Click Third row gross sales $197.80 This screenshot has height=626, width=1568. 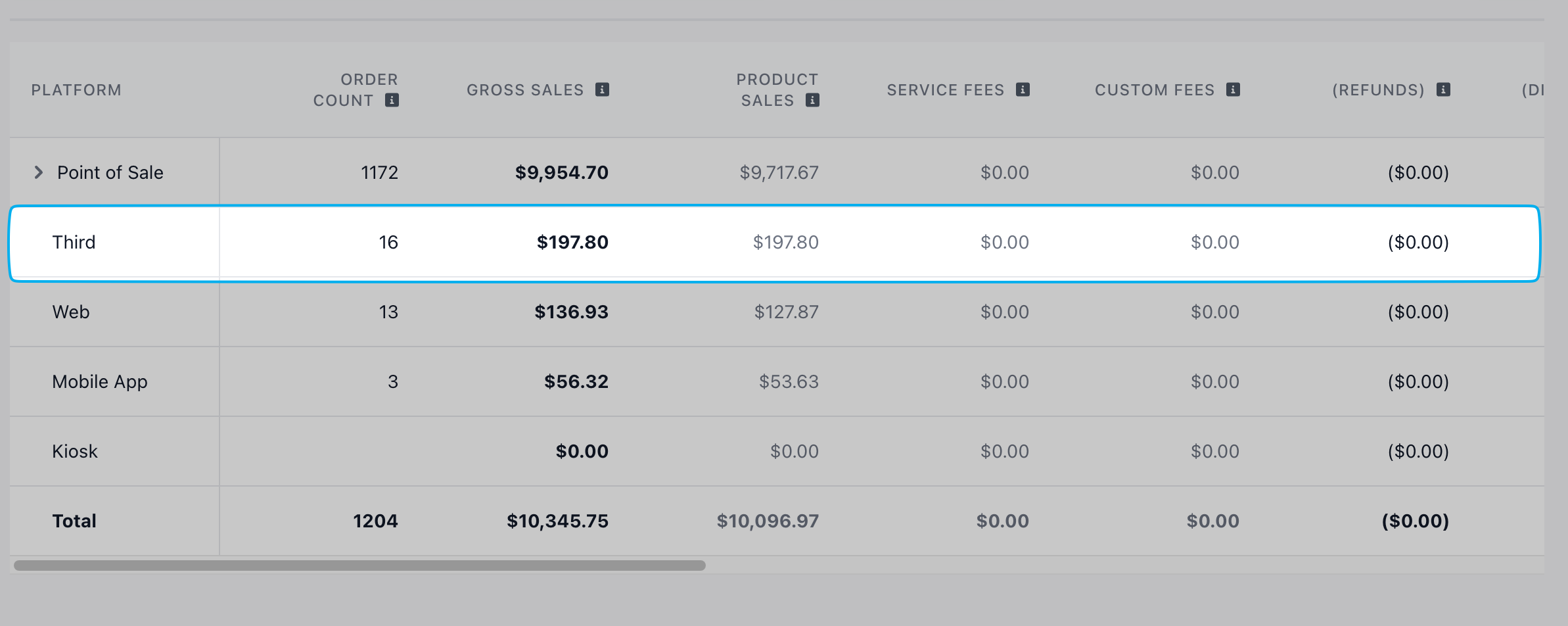(x=572, y=242)
